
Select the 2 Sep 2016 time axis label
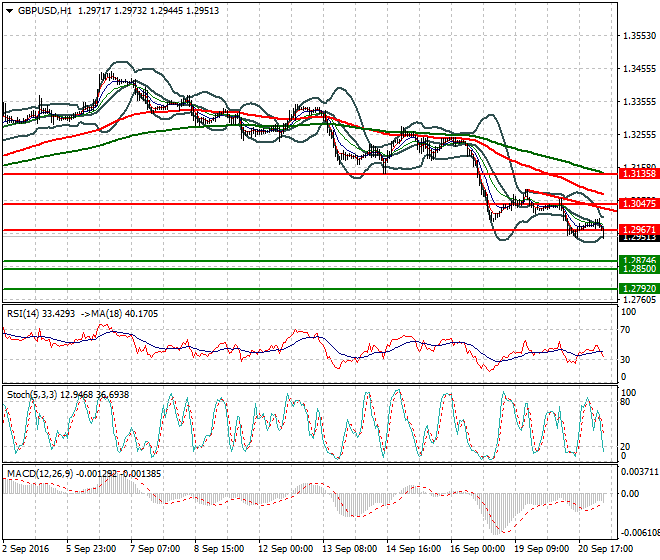click(x=26, y=549)
